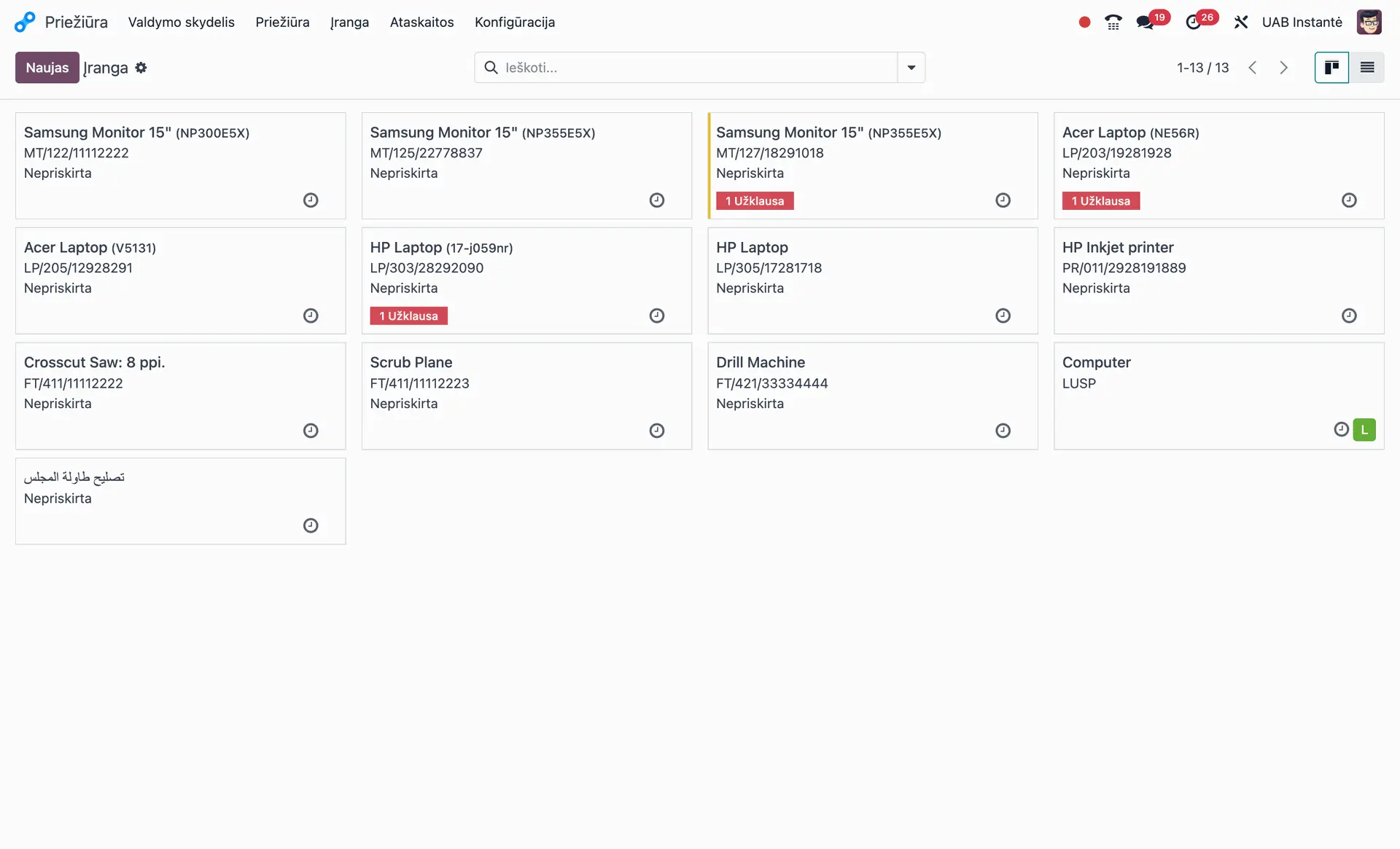Open Valdymo skydelis menu
The image size is (1400, 849).
point(182,23)
